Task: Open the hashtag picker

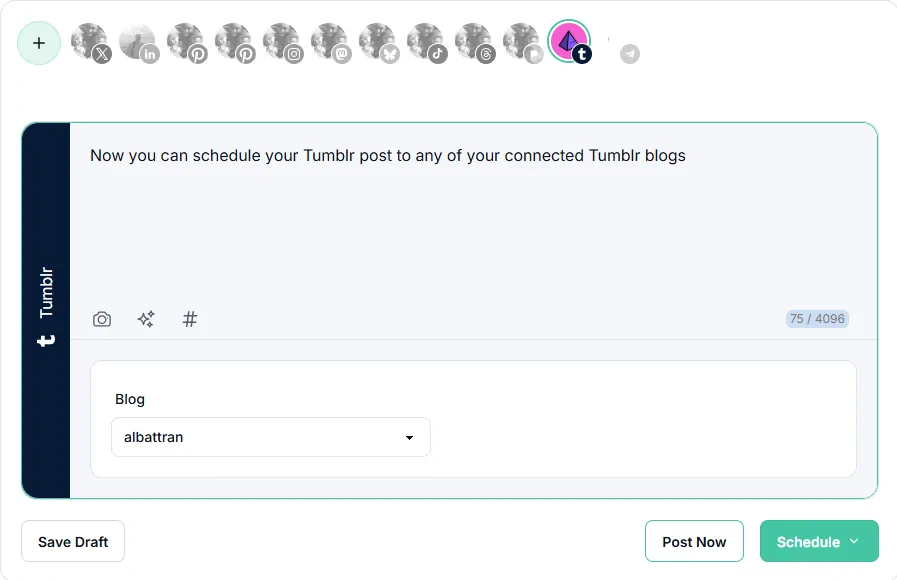Action: coord(189,319)
